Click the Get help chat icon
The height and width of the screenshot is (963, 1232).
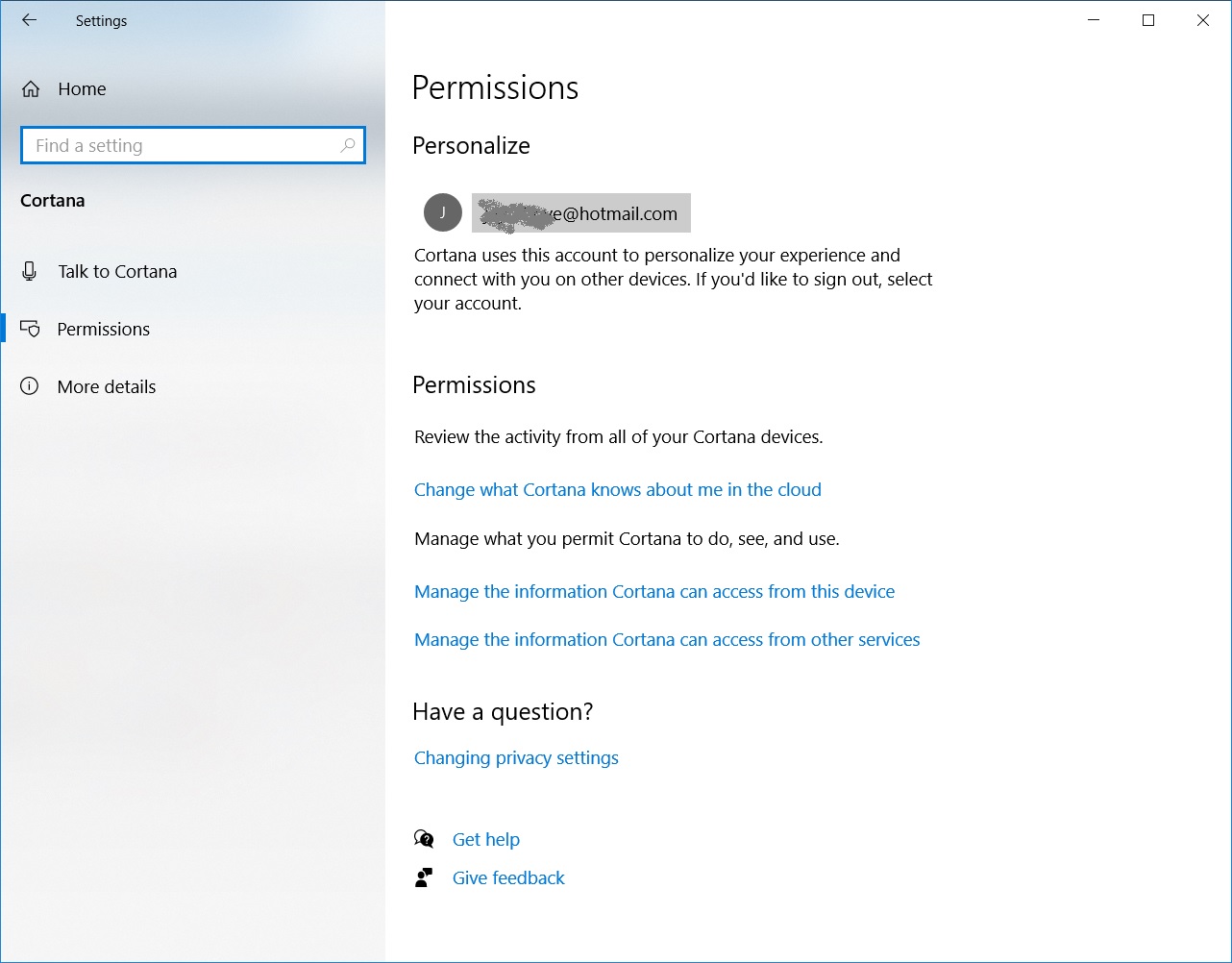424,839
